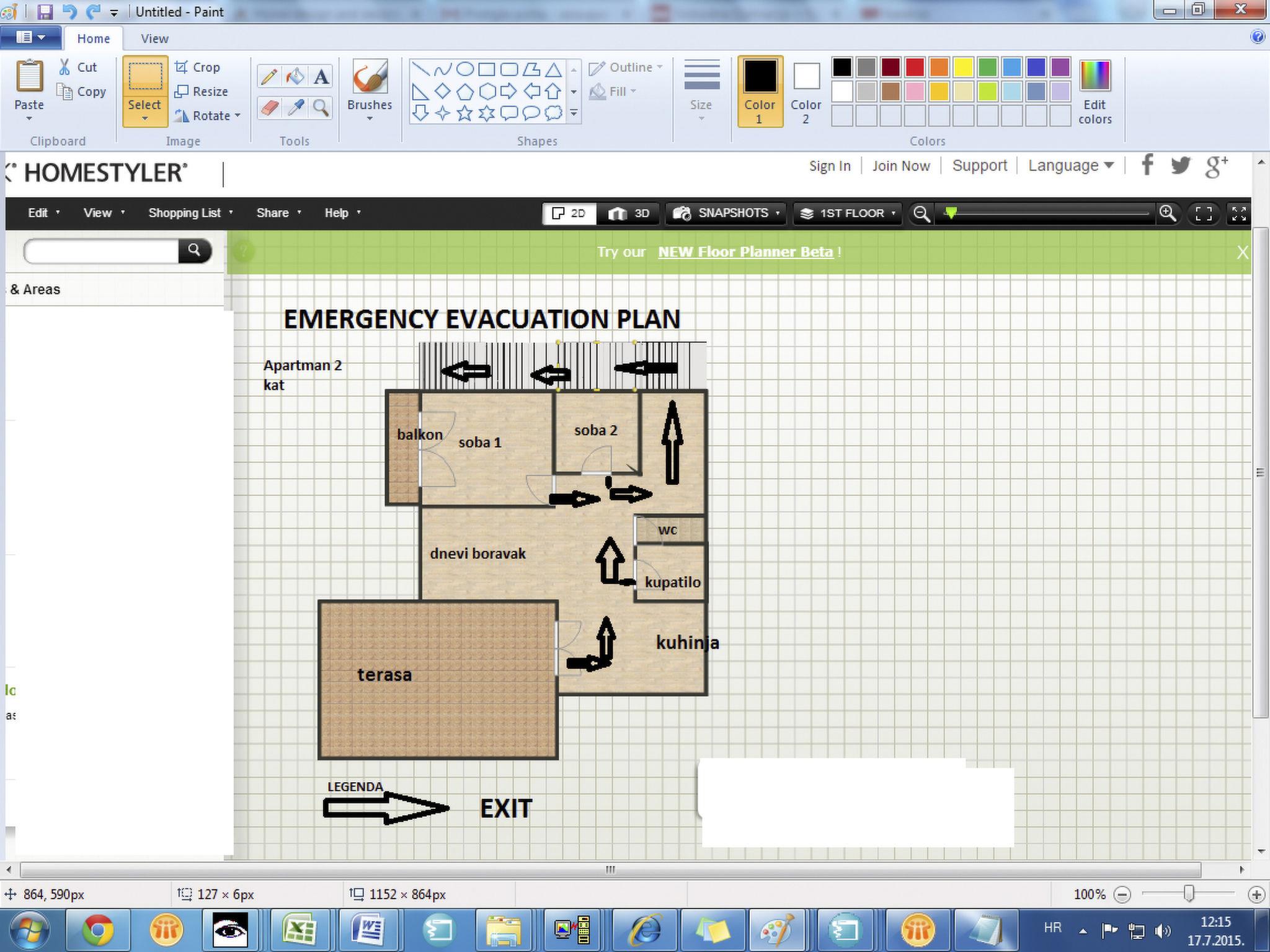Switch to the View ribbon tab

click(x=154, y=38)
